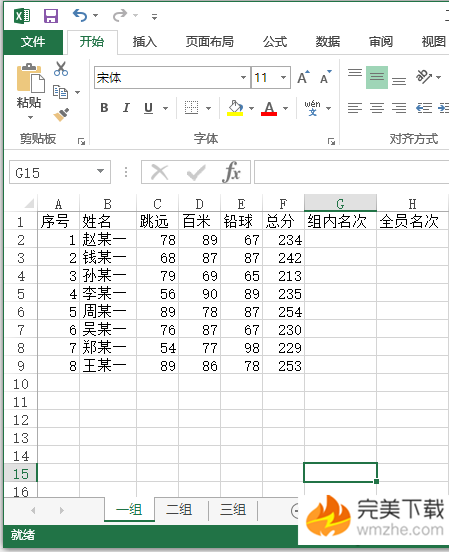This screenshot has height=552, width=449.
Task: Cancel formula entry with X
Action: pyautogui.click(x=160, y=172)
